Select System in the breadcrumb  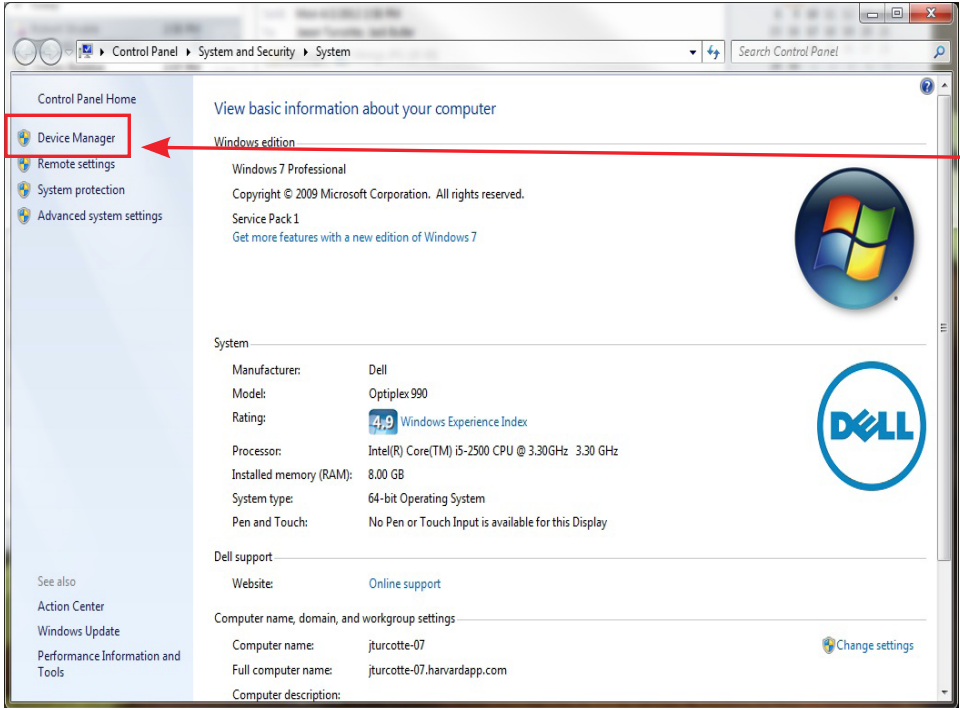(x=333, y=51)
